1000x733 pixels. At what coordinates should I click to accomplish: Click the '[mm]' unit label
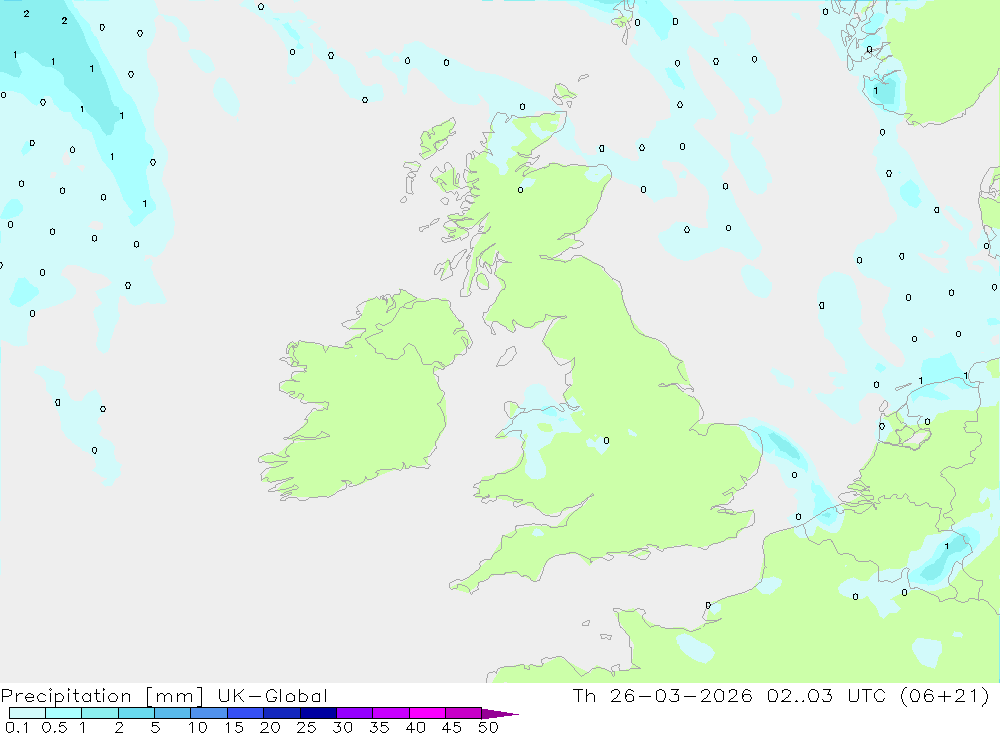coord(175,696)
